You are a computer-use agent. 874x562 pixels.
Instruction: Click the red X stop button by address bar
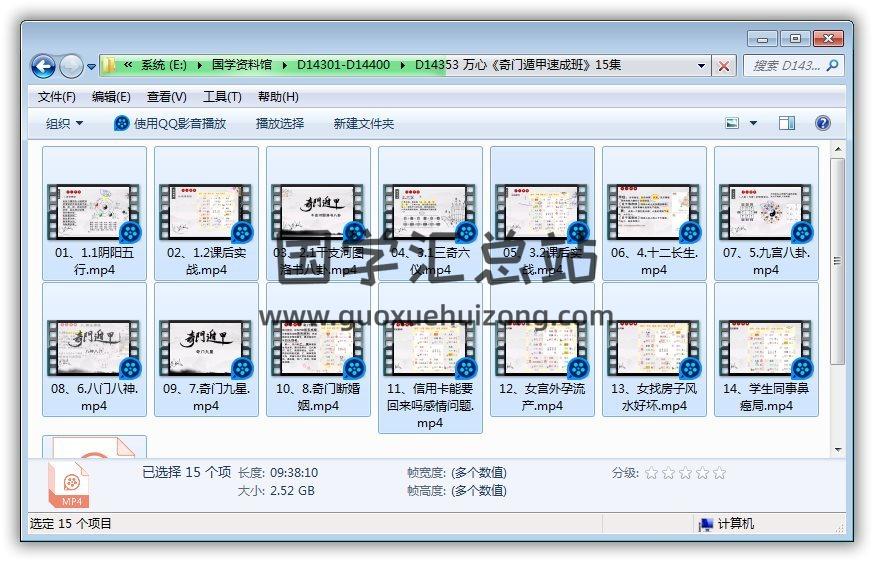725,66
